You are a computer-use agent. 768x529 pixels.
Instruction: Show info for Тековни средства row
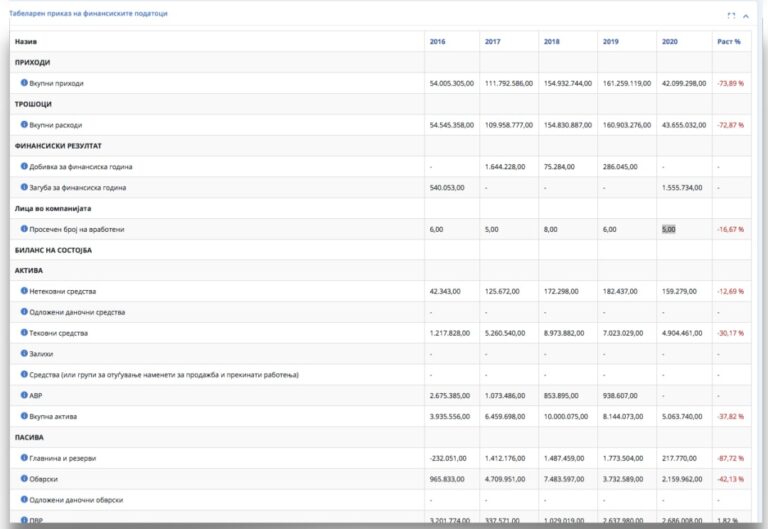[x=24, y=333]
